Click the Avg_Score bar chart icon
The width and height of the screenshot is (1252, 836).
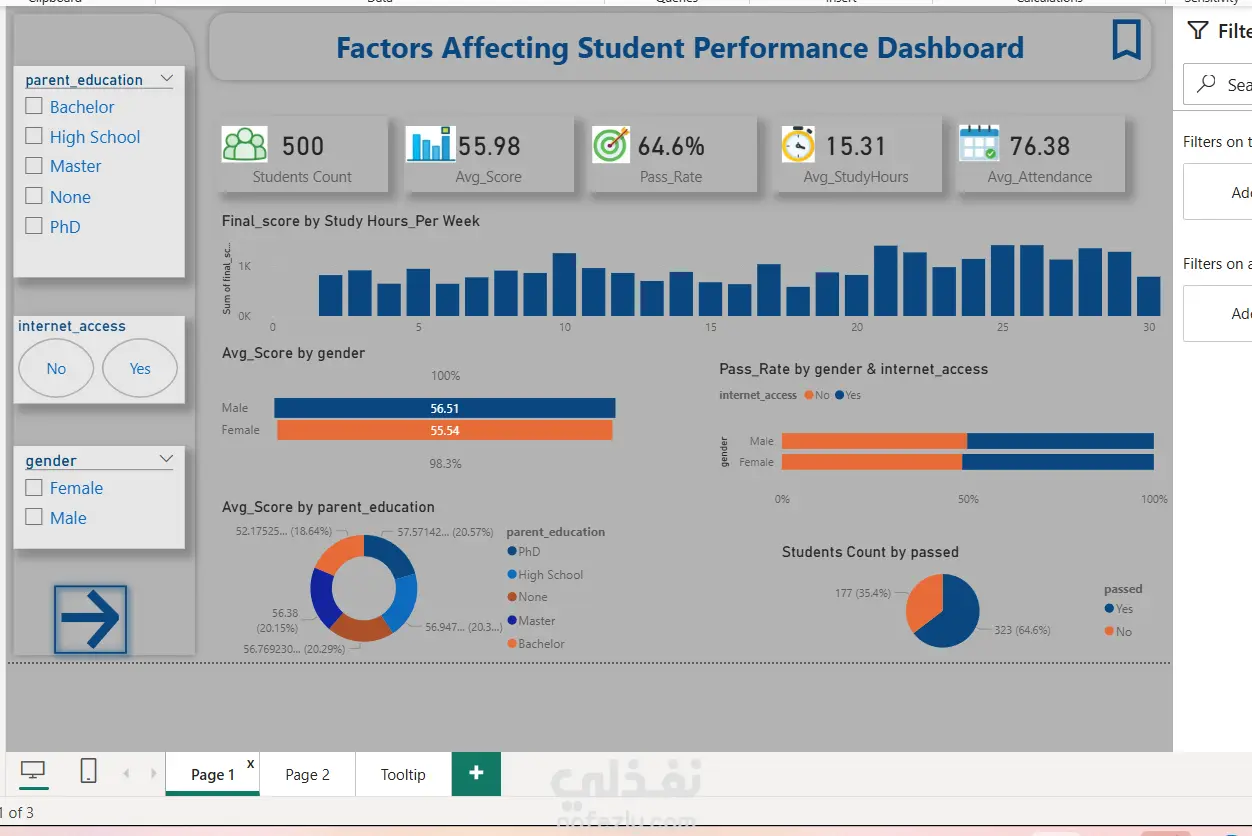click(430, 145)
